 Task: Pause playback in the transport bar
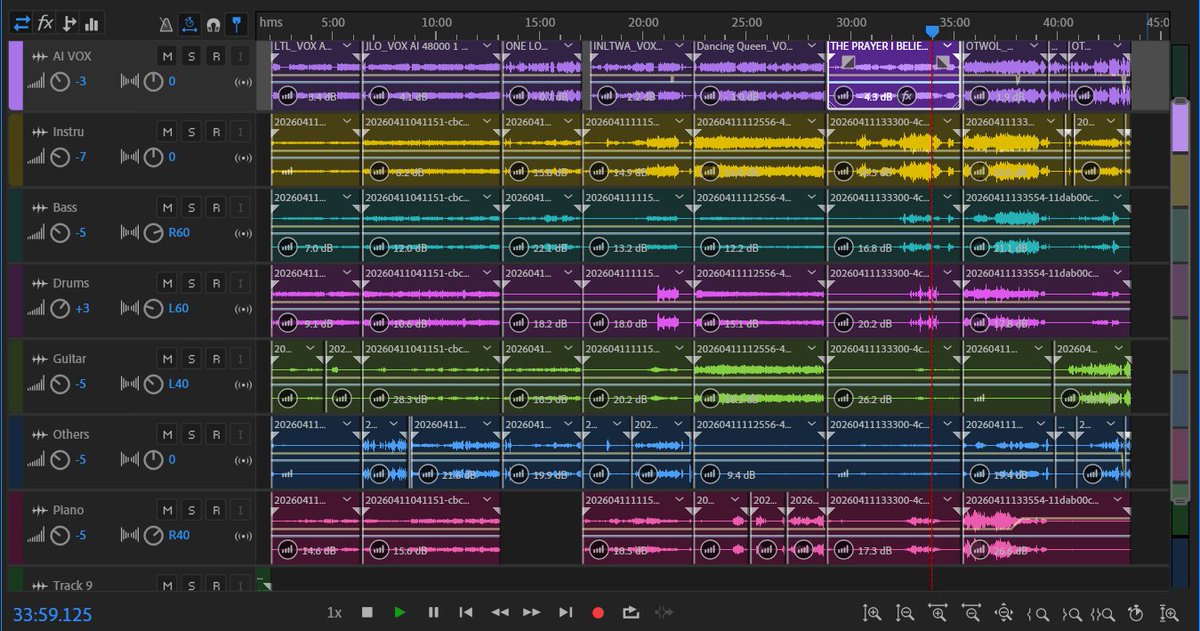(433, 612)
